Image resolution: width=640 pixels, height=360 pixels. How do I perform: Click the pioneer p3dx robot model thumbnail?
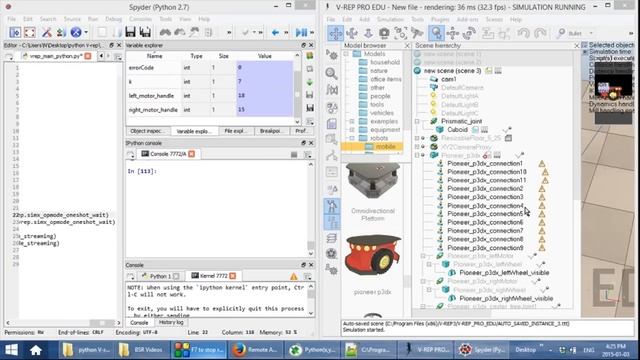click(373, 255)
